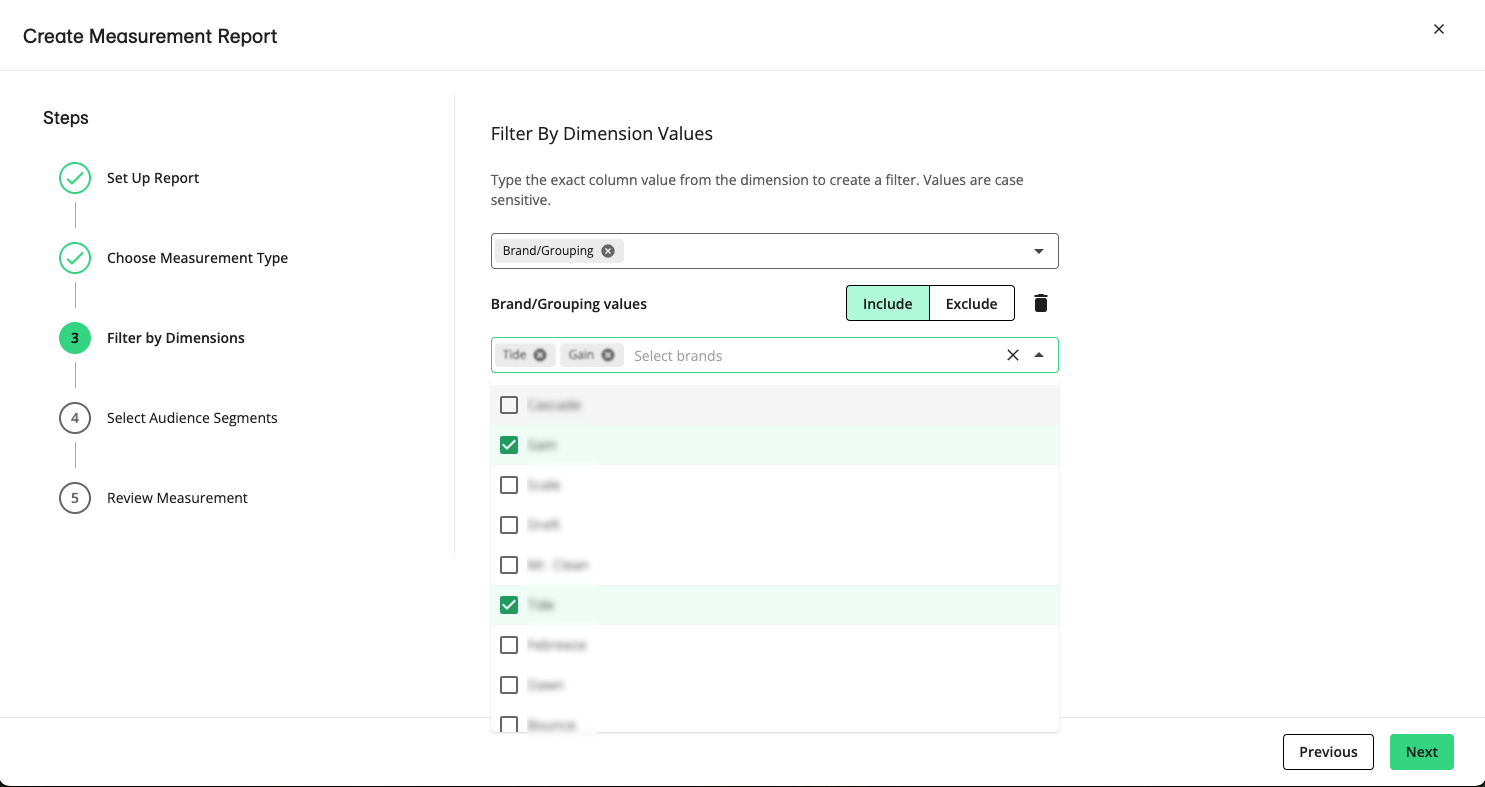Check the Cascade brand checkbox
Image resolution: width=1485 pixels, height=787 pixels.
[509, 404]
